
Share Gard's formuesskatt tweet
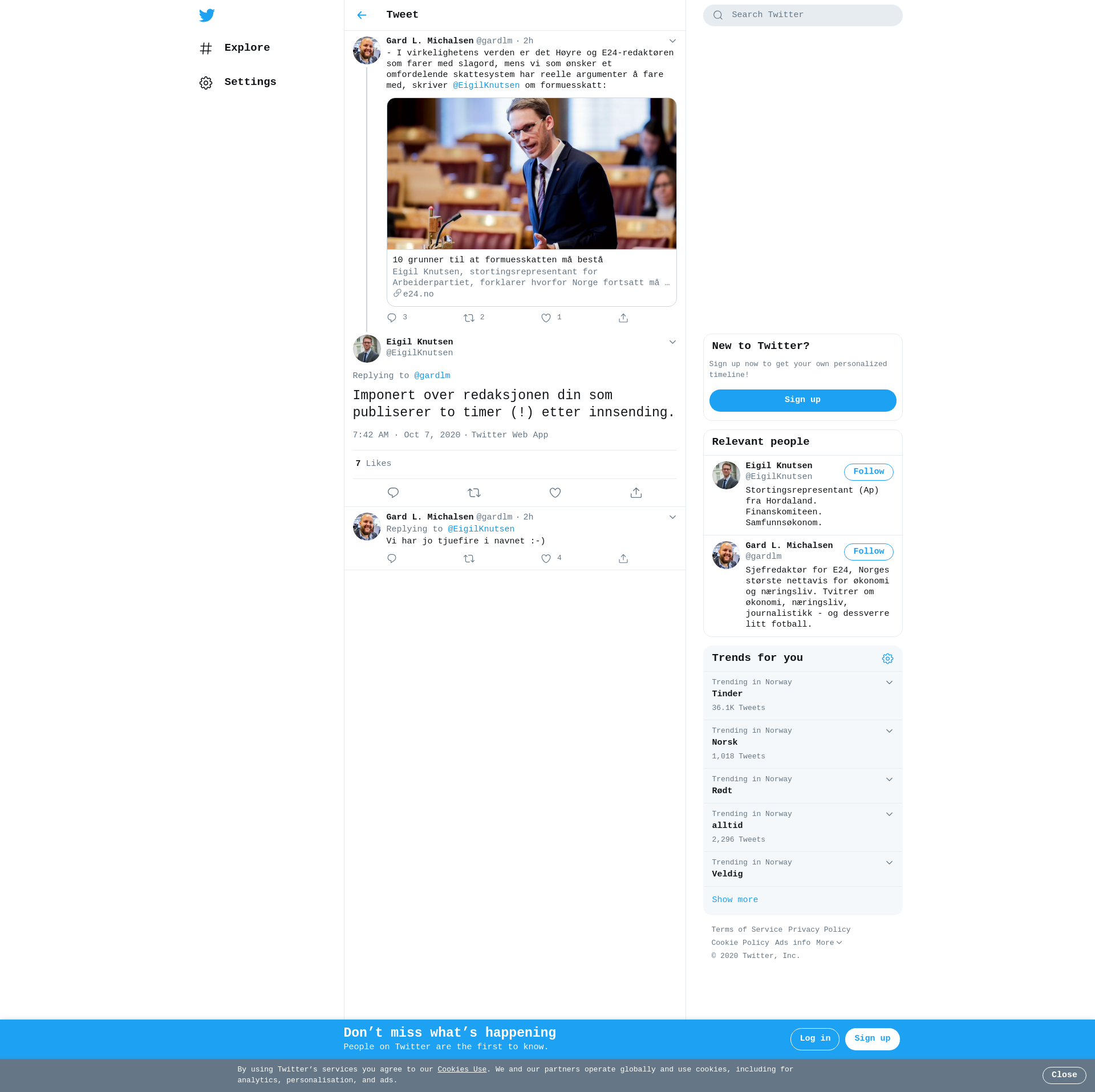[623, 318]
